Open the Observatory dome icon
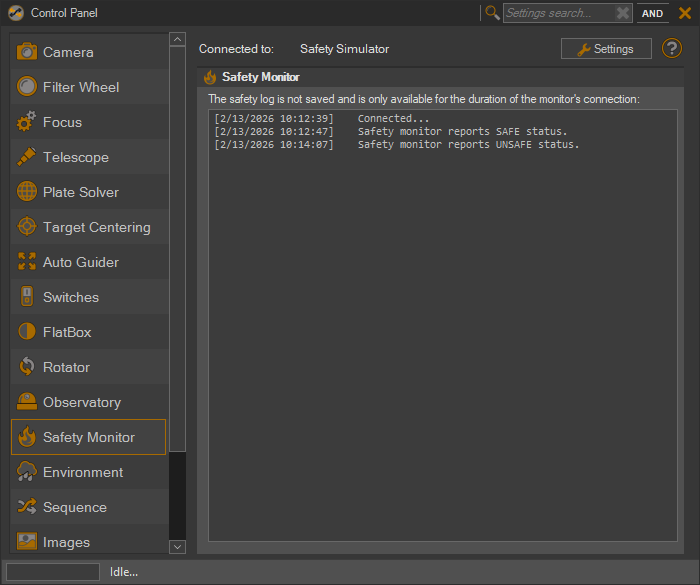 click(x=27, y=401)
